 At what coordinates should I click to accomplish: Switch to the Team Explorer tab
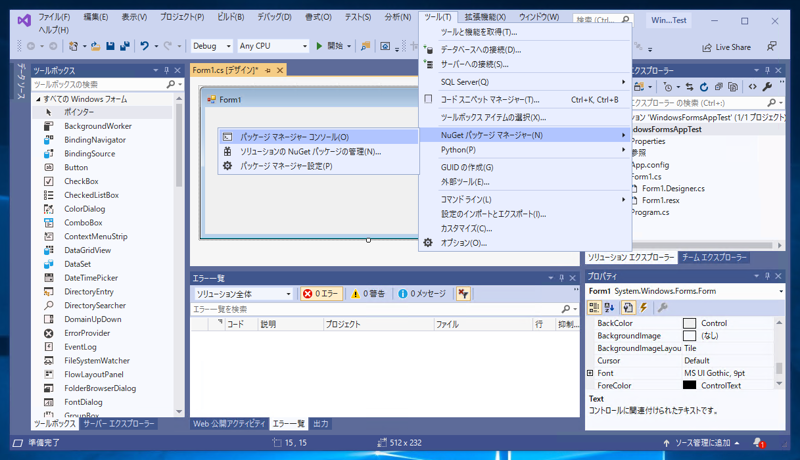pos(714,258)
